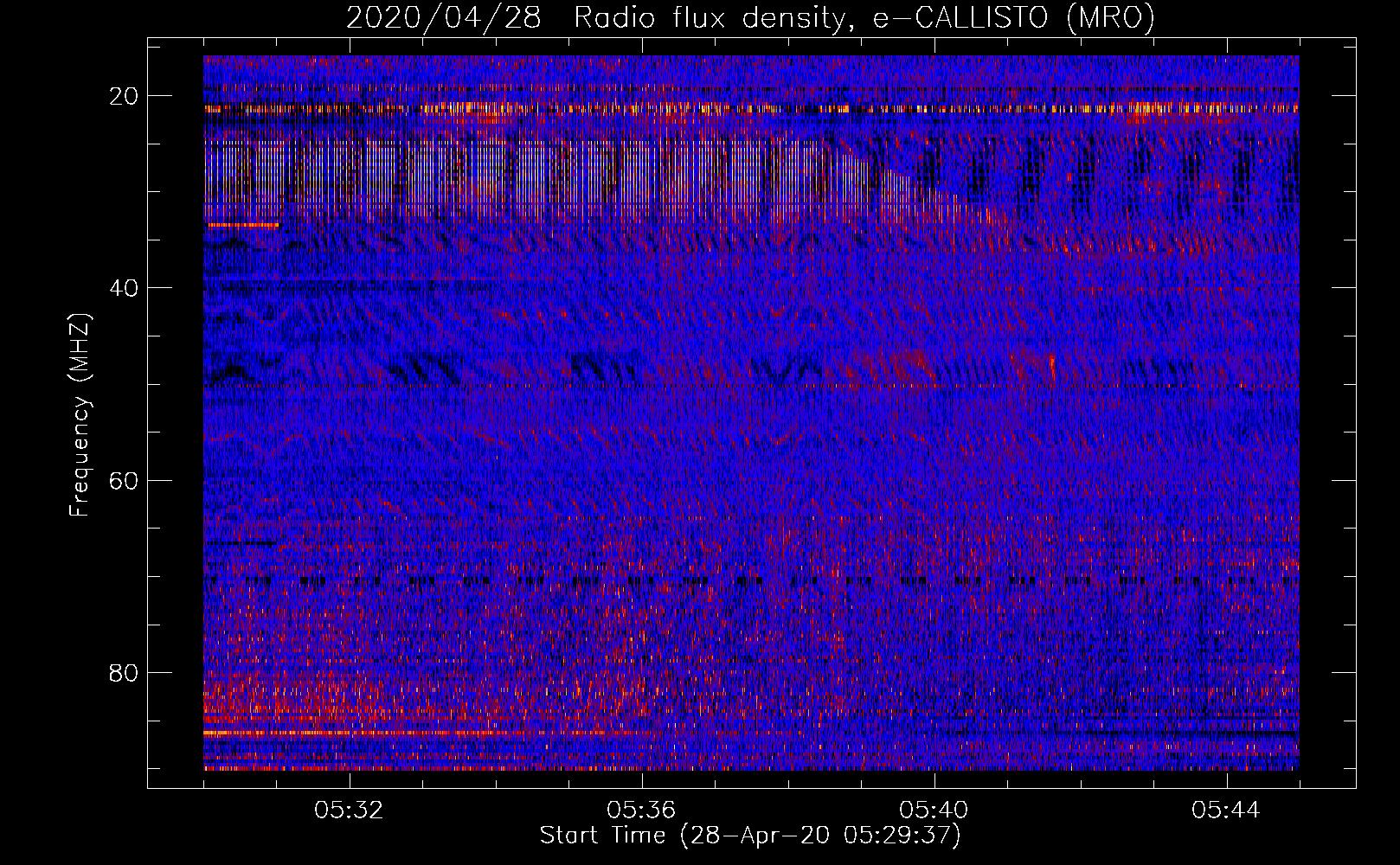1400x865 pixels.
Task: Click the plot title "2020/04/28 Radio flux density, e-CALLISTO (MRO)"
Action: 750,17
